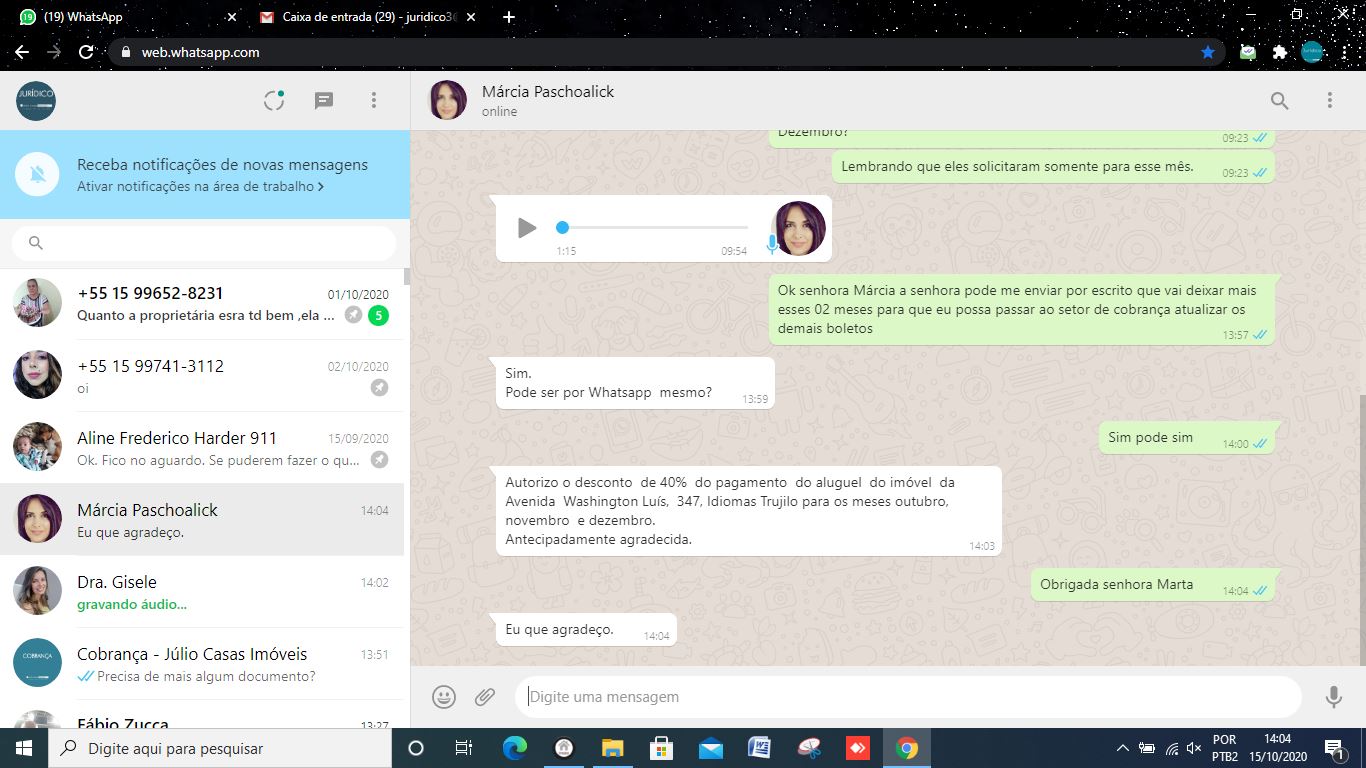
Task: Open the emoji picker
Action: coord(444,697)
